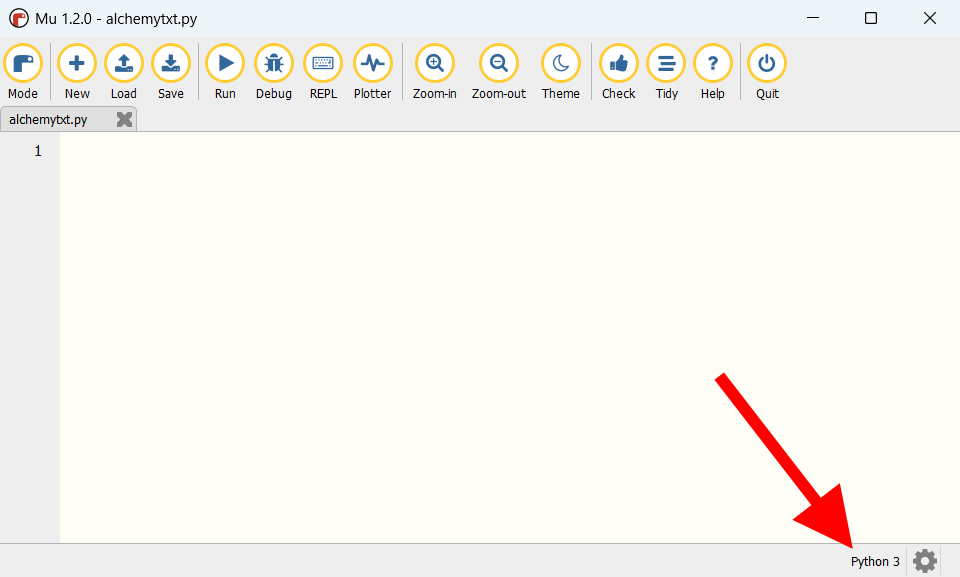Toggle the Plotter pane

372,64
